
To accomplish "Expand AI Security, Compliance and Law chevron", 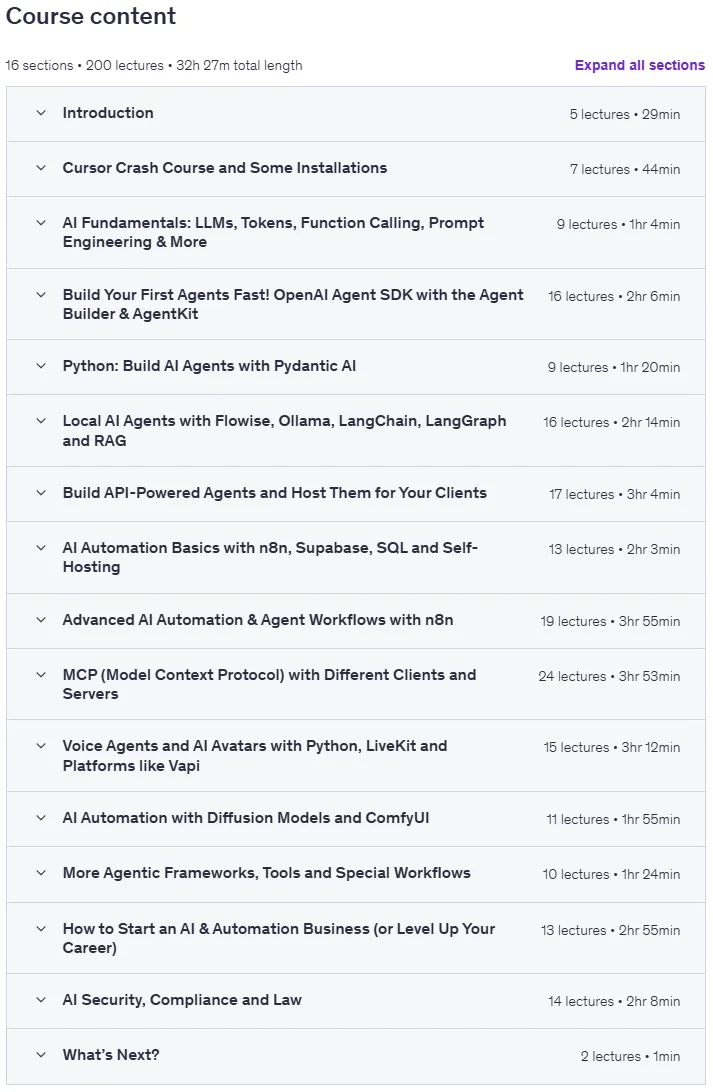I will (41, 999).
